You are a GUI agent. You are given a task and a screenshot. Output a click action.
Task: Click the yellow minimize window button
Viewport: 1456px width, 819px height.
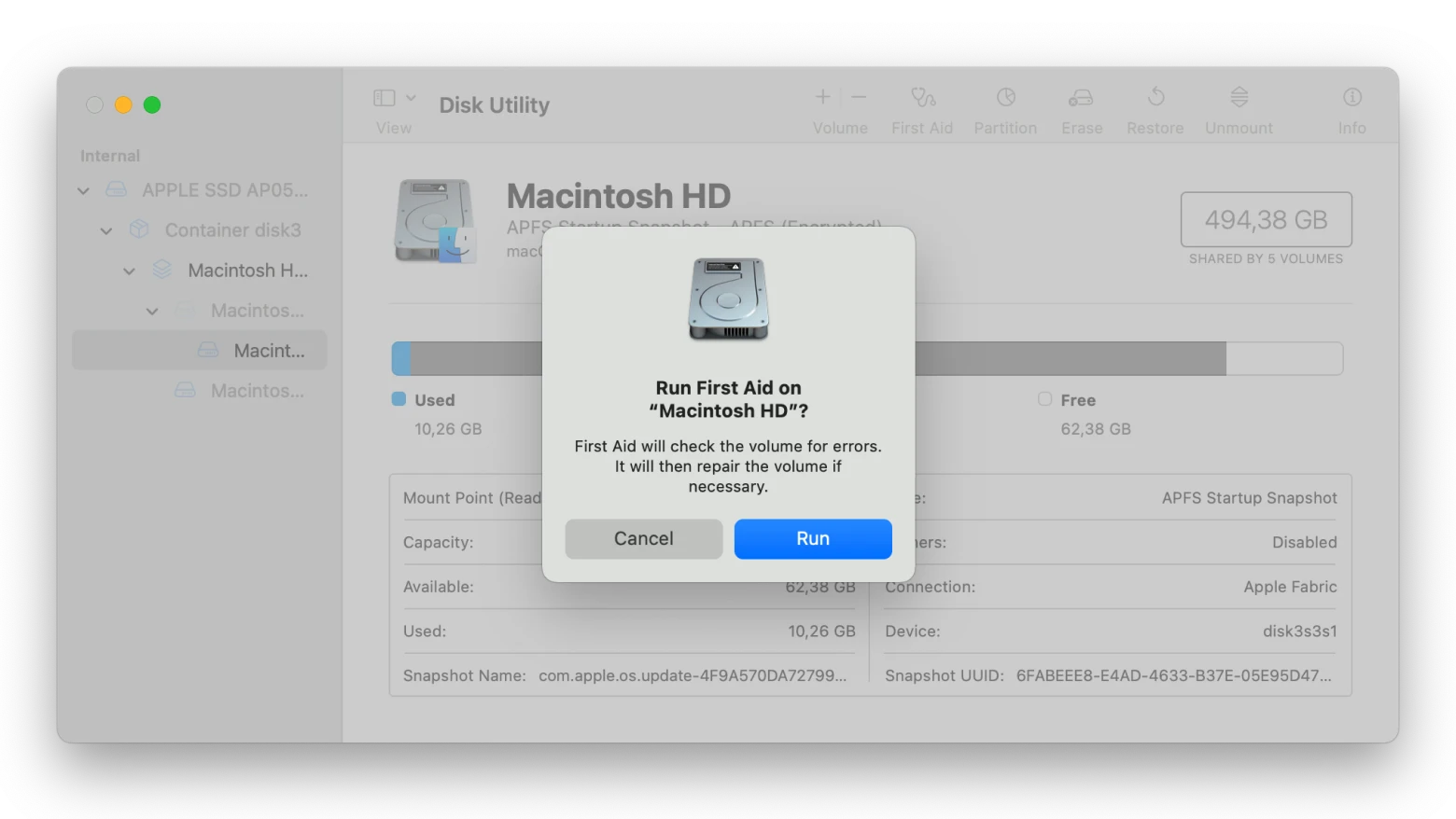pos(123,104)
